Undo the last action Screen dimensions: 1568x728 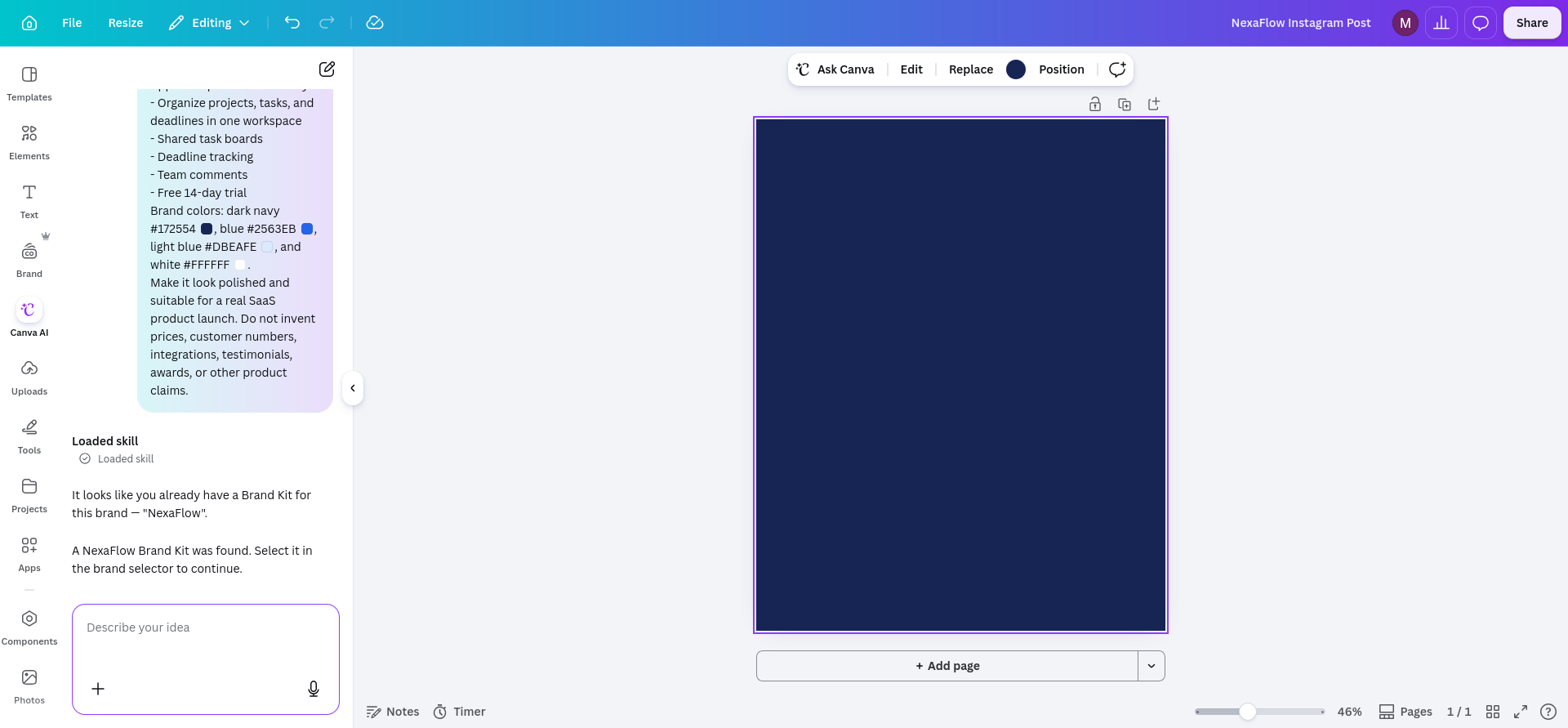[x=292, y=23]
